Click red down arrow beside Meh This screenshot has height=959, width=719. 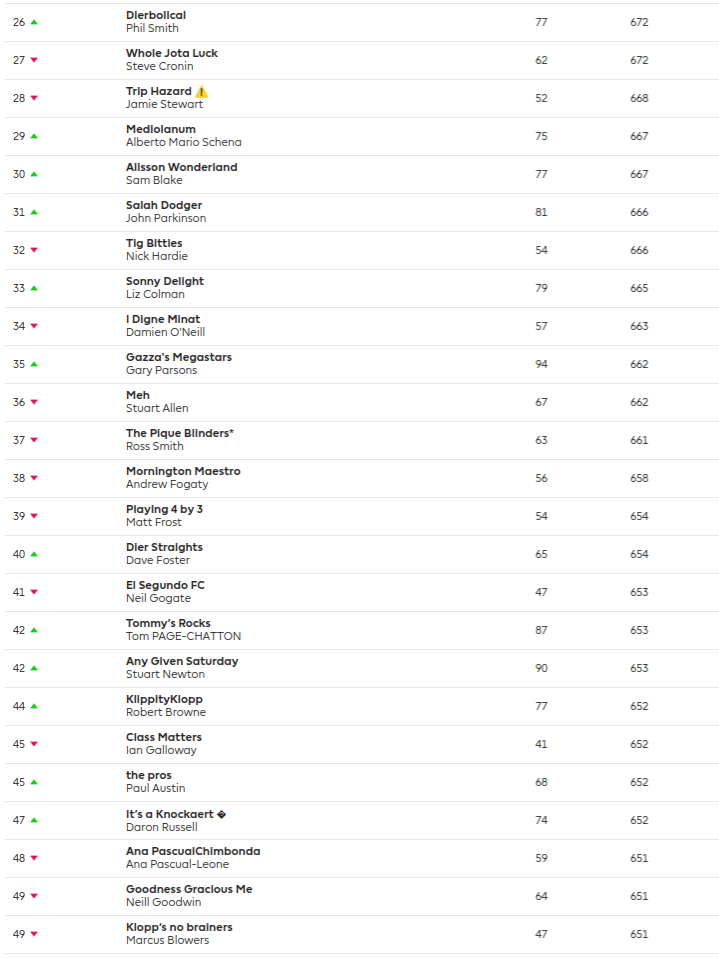pyautogui.click(x=34, y=402)
